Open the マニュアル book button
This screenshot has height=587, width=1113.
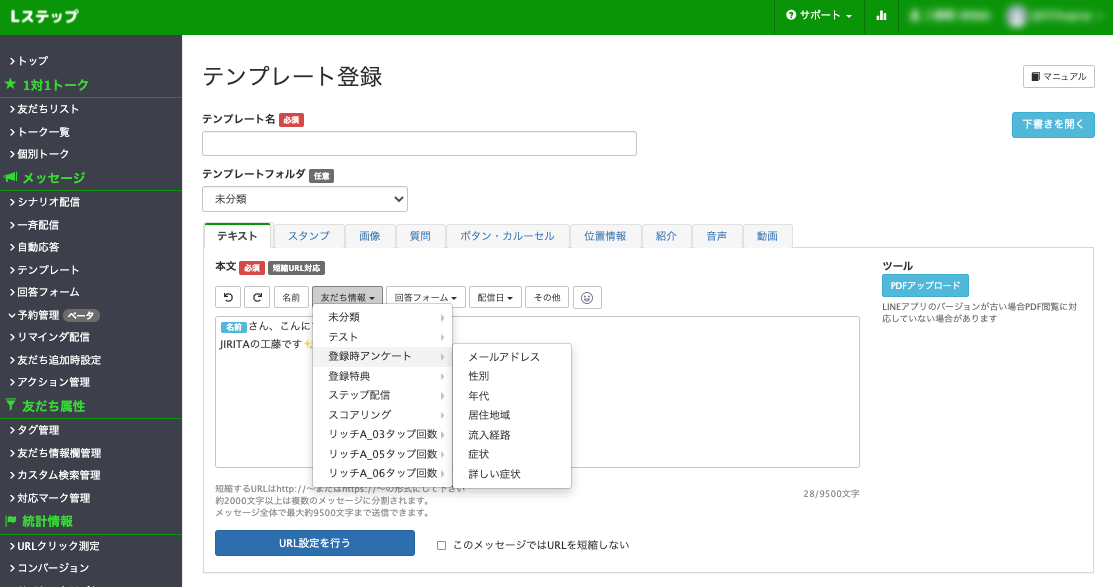[x=1059, y=77]
